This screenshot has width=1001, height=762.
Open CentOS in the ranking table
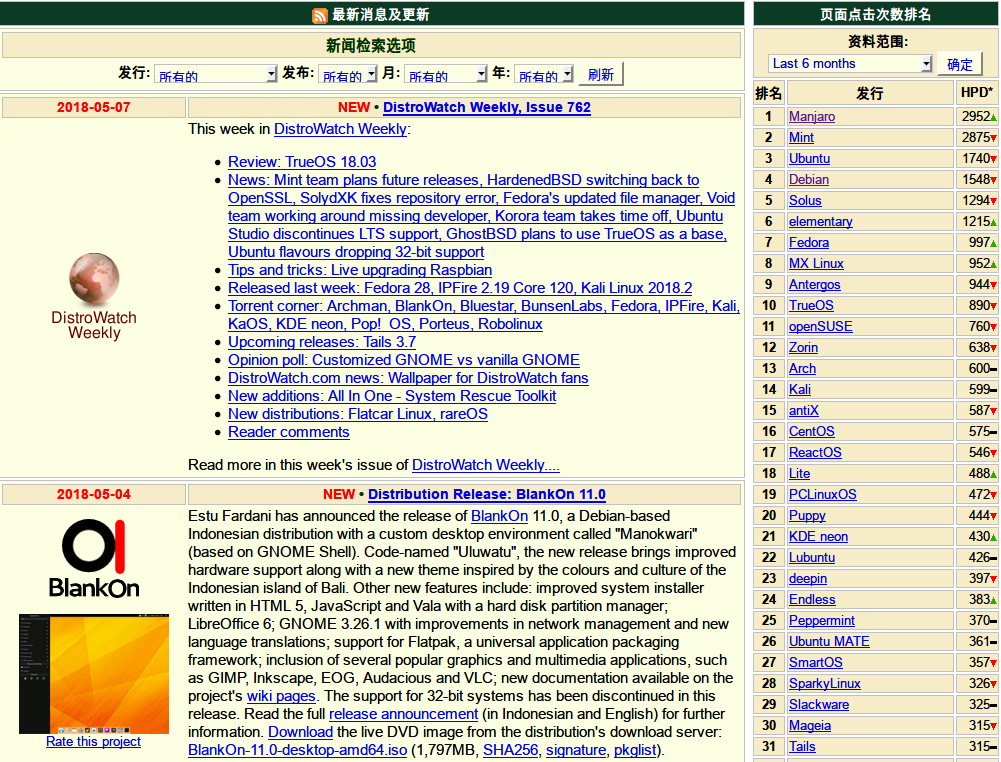(812, 432)
